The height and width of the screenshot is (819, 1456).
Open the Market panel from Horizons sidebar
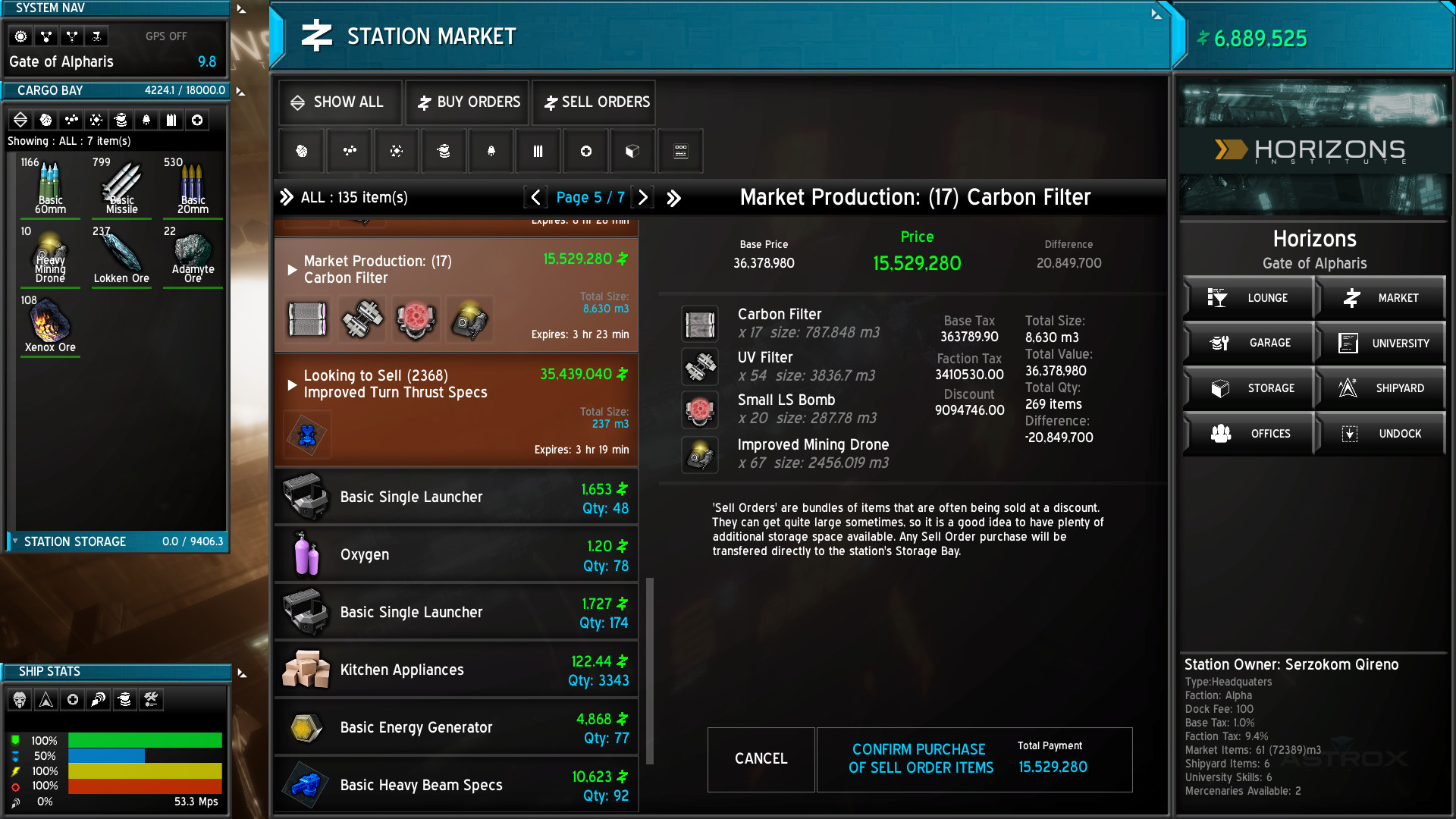pyautogui.click(x=1382, y=298)
